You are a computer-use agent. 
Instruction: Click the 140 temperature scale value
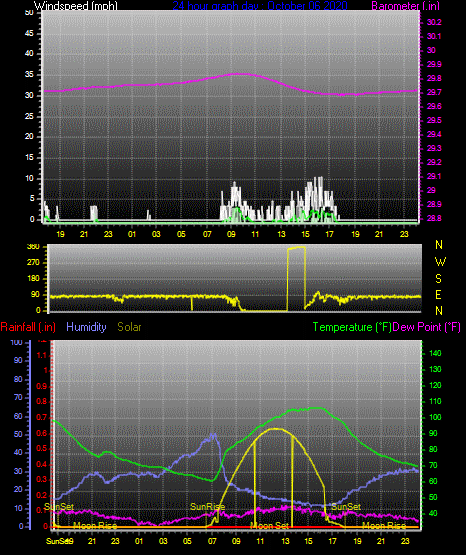coord(435,353)
